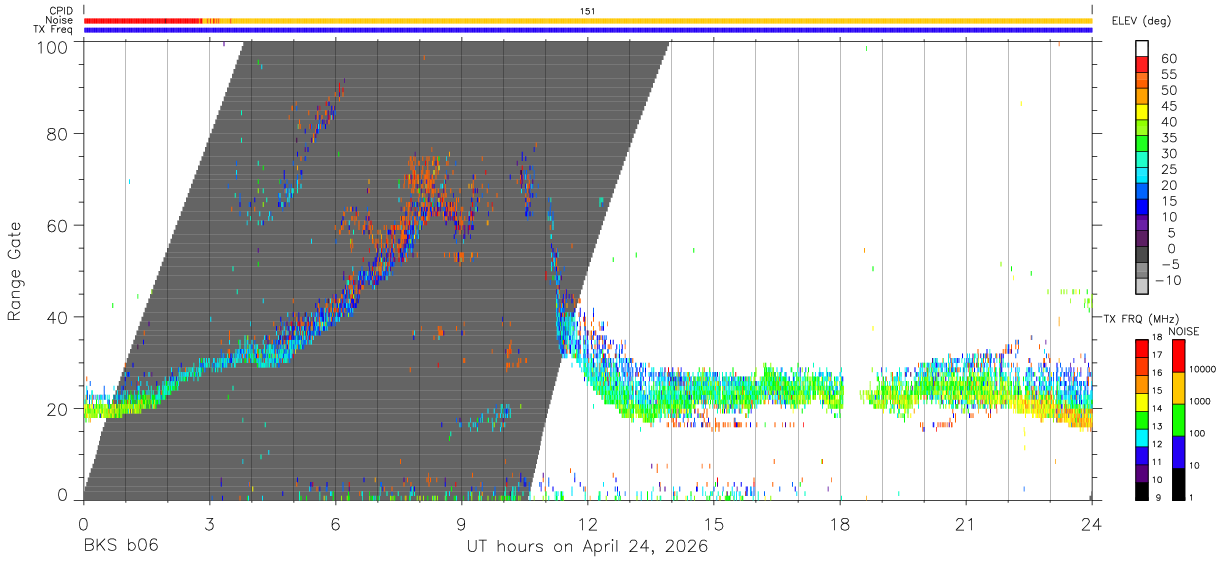The height and width of the screenshot is (567, 1228).
Task: Click the red swatch in ELEV colorbar
Action: pos(1142,65)
